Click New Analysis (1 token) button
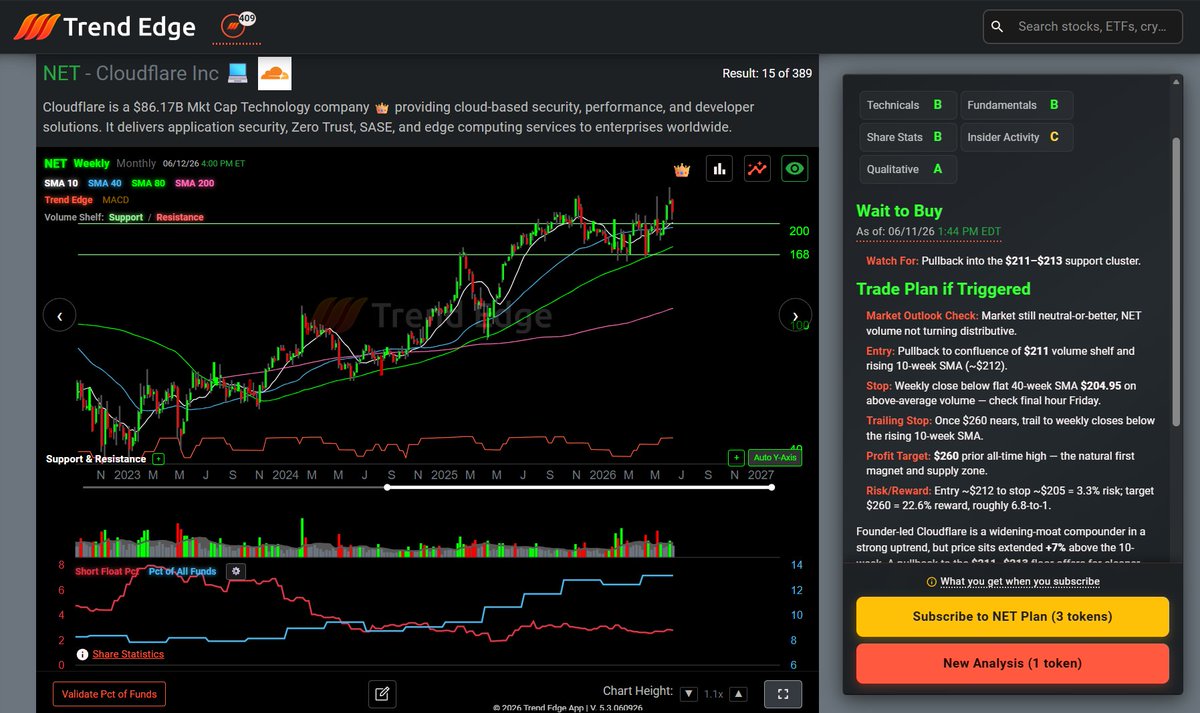The height and width of the screenshot is (713, 1200). tap(1012, 663)
